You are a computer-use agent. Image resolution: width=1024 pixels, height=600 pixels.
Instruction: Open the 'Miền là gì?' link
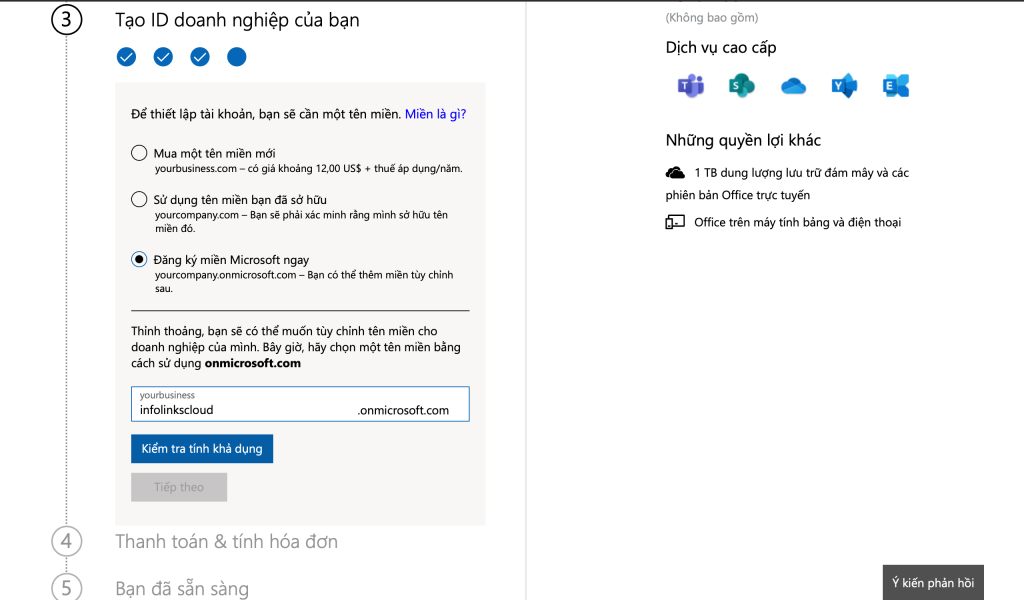coord(435,114)
